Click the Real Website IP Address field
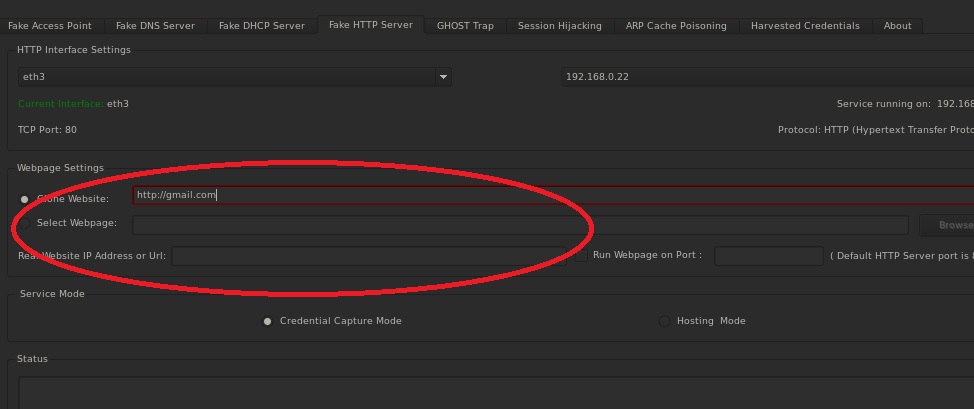 368,256
